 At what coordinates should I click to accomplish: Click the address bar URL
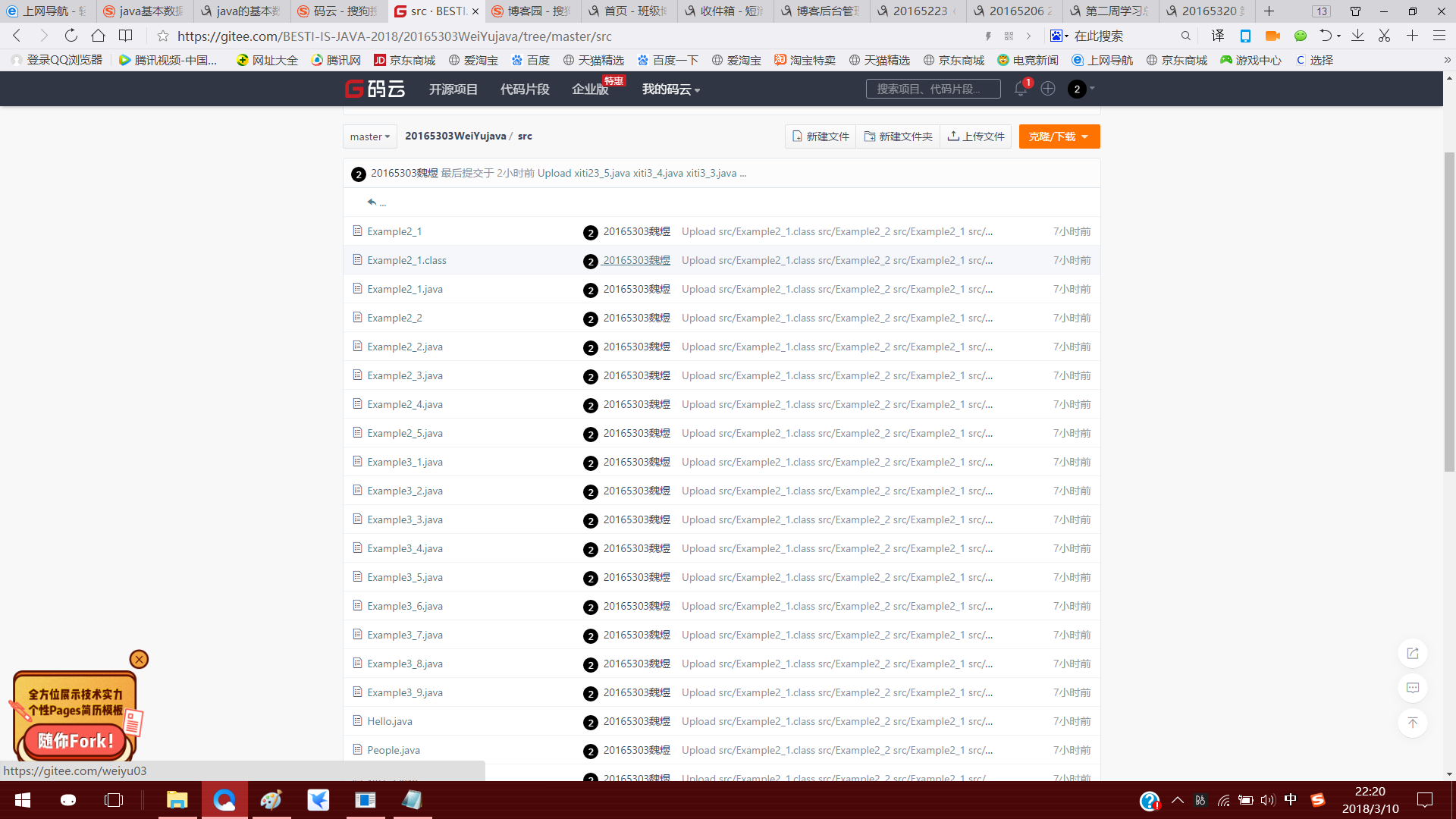click(x=394, y=36)
